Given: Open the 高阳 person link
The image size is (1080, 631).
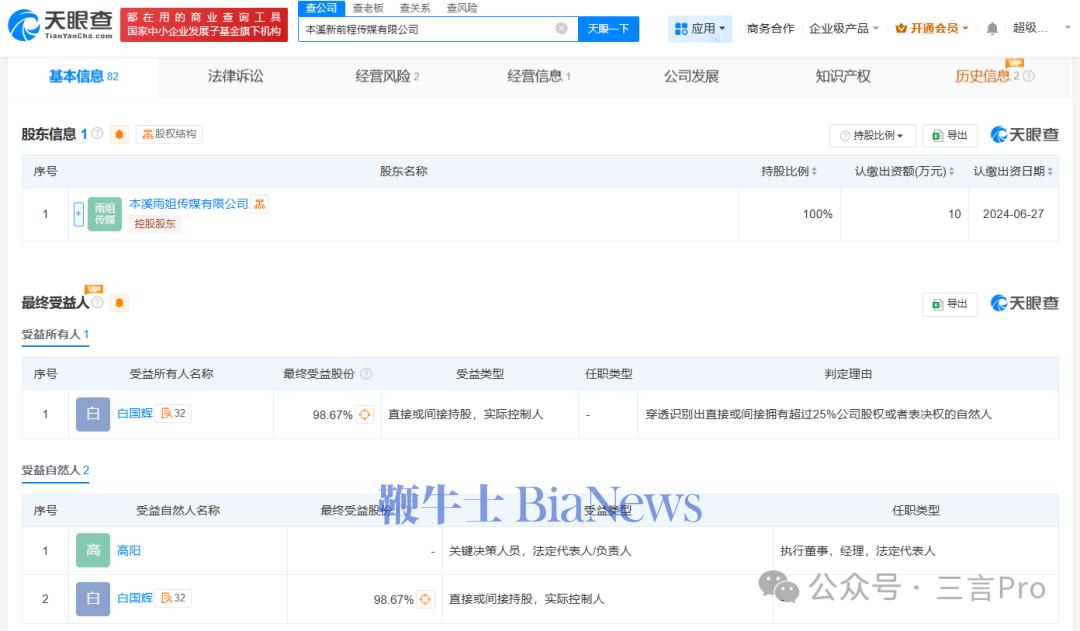Looking at the screenshot, I should click(x=128, y=550).
